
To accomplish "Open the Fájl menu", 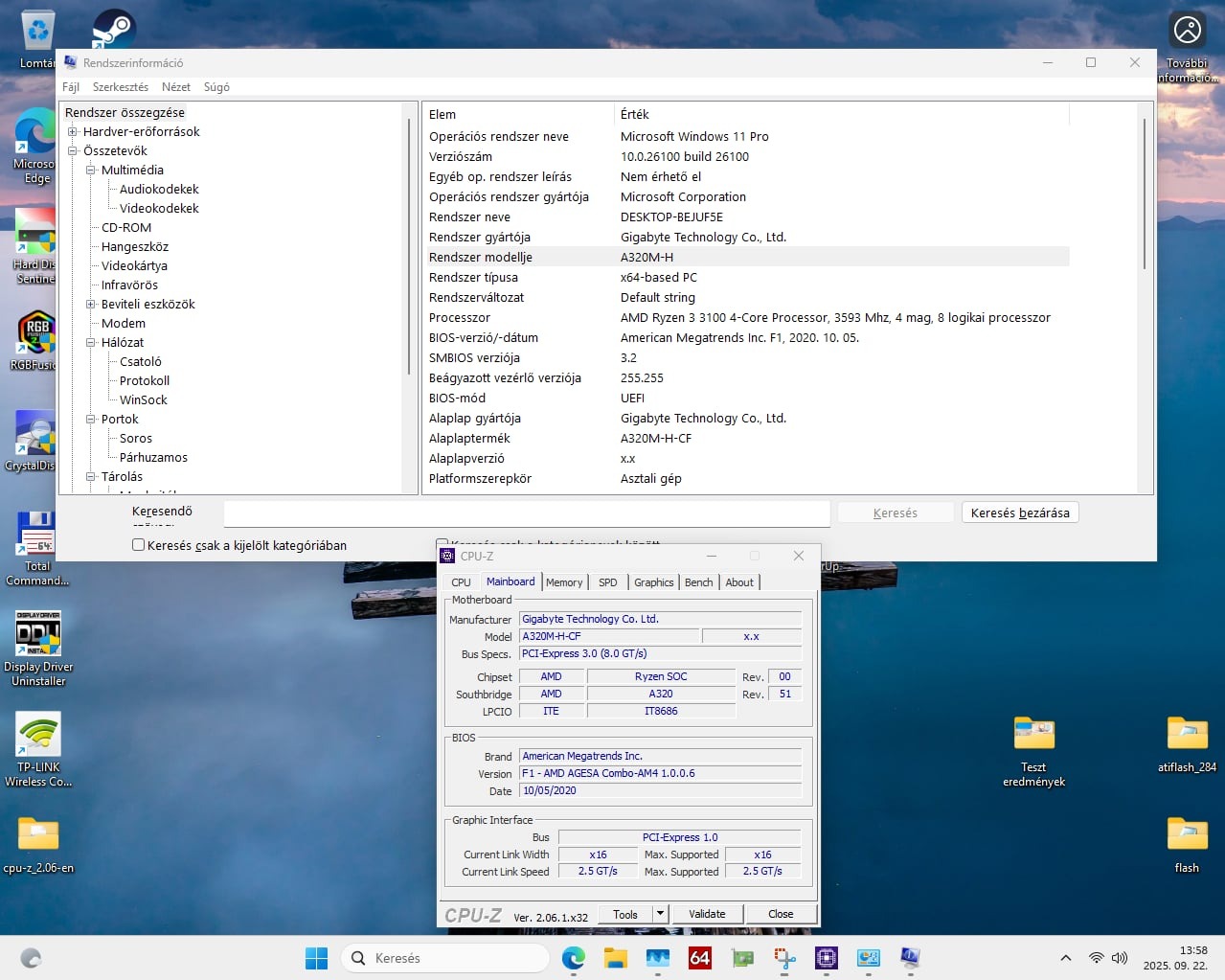I will coord(71,87).
